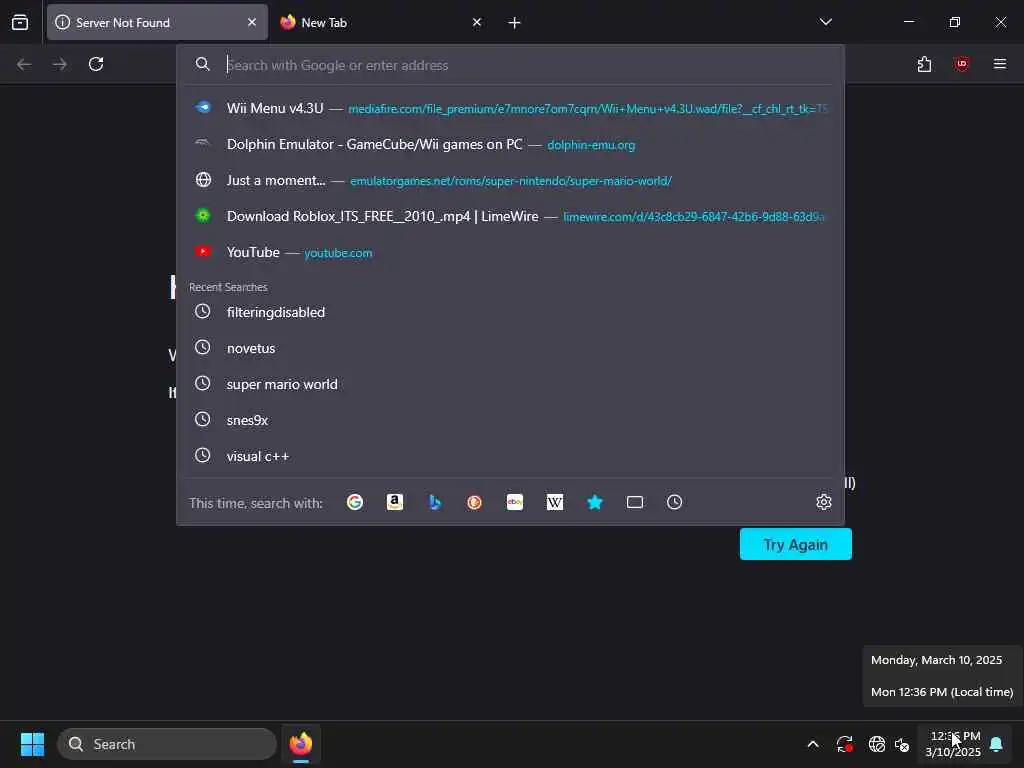Search this time with Wikipedia
This screenshot has width=1024, height=768.
[x=554, y=502]
